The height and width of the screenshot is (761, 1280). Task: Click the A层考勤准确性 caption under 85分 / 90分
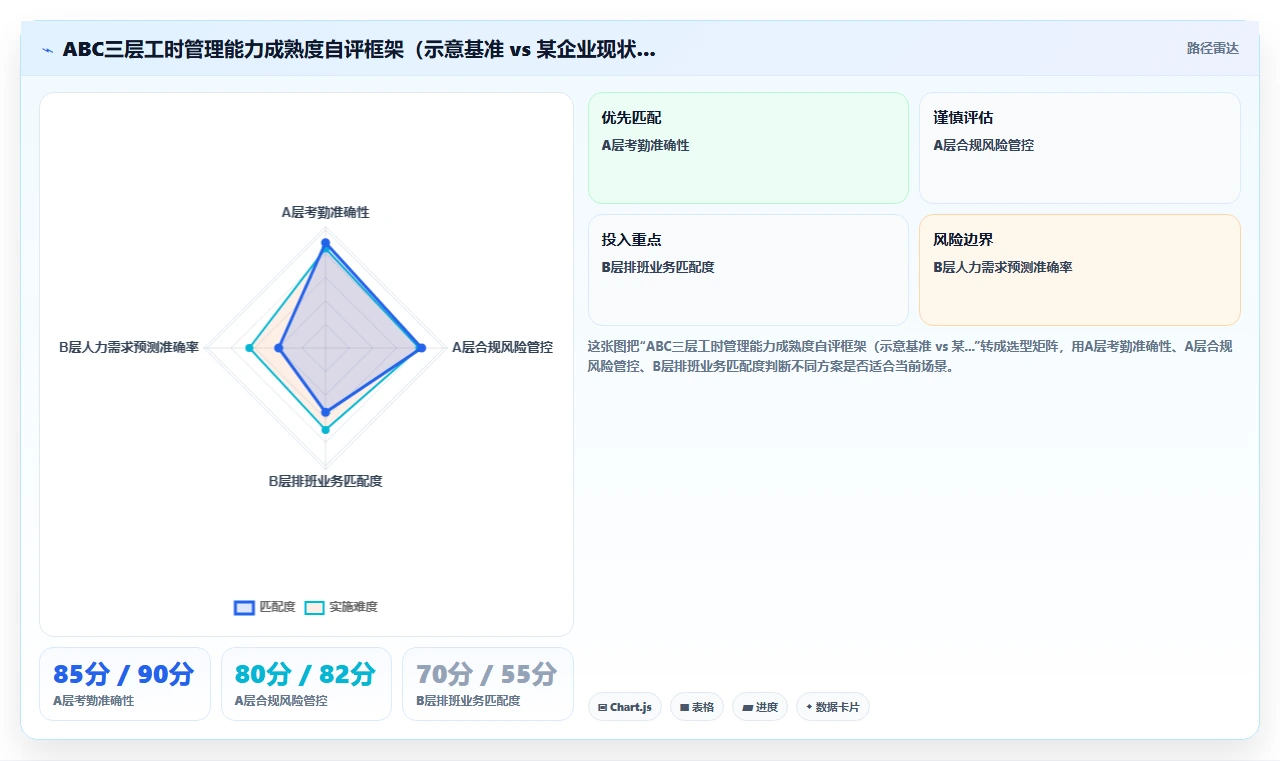point(93,701)
